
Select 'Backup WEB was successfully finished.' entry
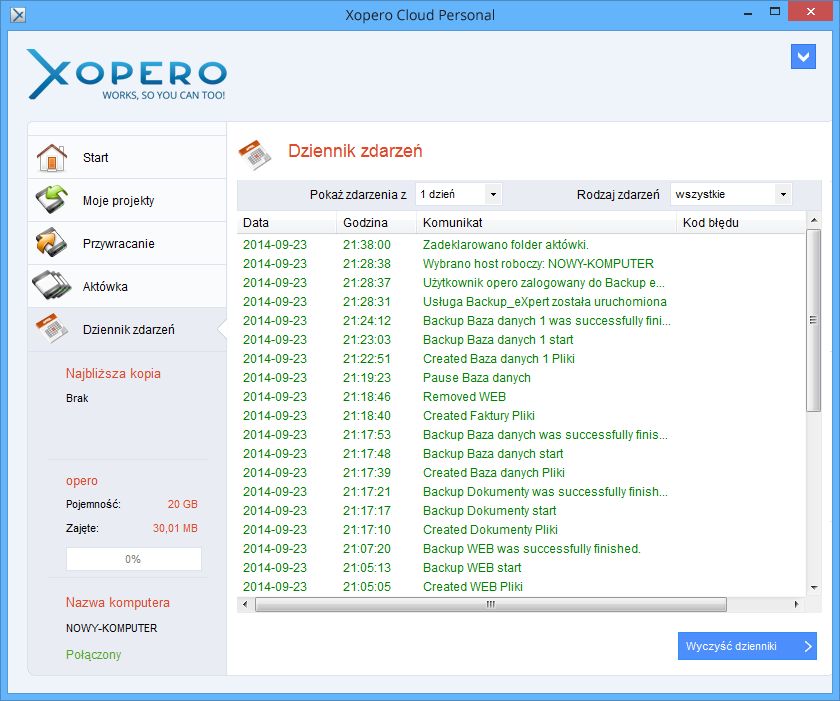[521, 549]
